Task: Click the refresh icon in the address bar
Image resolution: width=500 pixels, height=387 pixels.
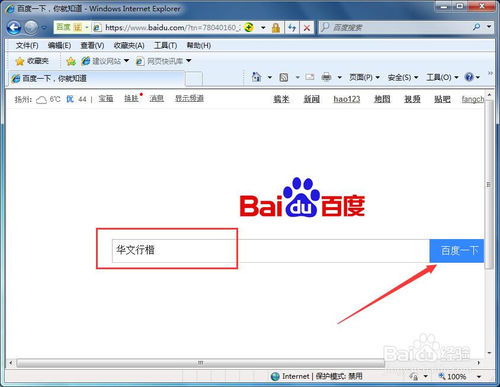Action: 292,28
